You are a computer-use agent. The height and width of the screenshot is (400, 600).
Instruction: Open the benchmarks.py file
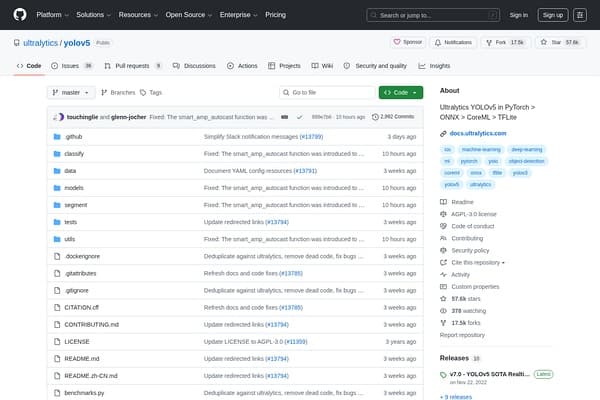84,393
